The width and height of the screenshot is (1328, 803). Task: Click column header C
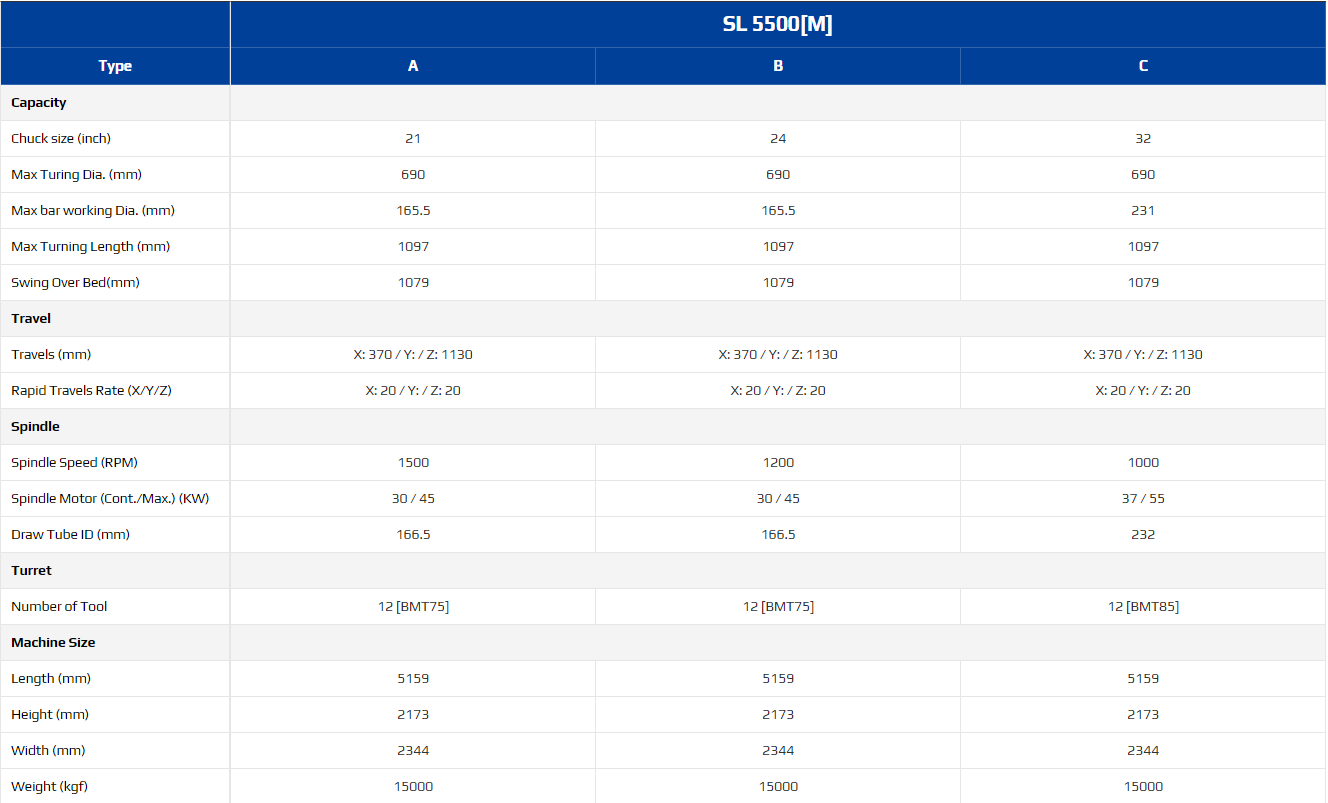tap(1143, 66)
